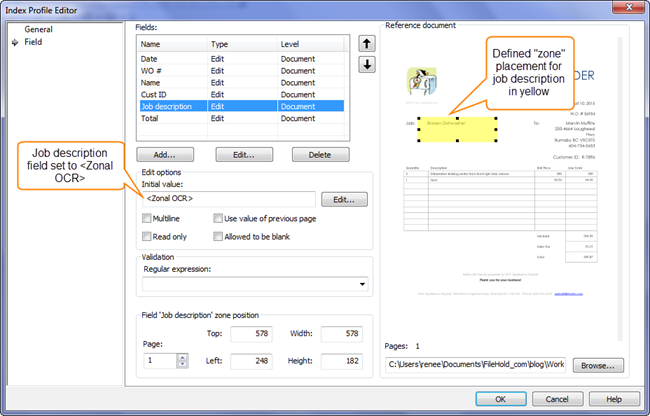Sort by the Name column header
The image size is (650, 416).
[x=172, y=44]
